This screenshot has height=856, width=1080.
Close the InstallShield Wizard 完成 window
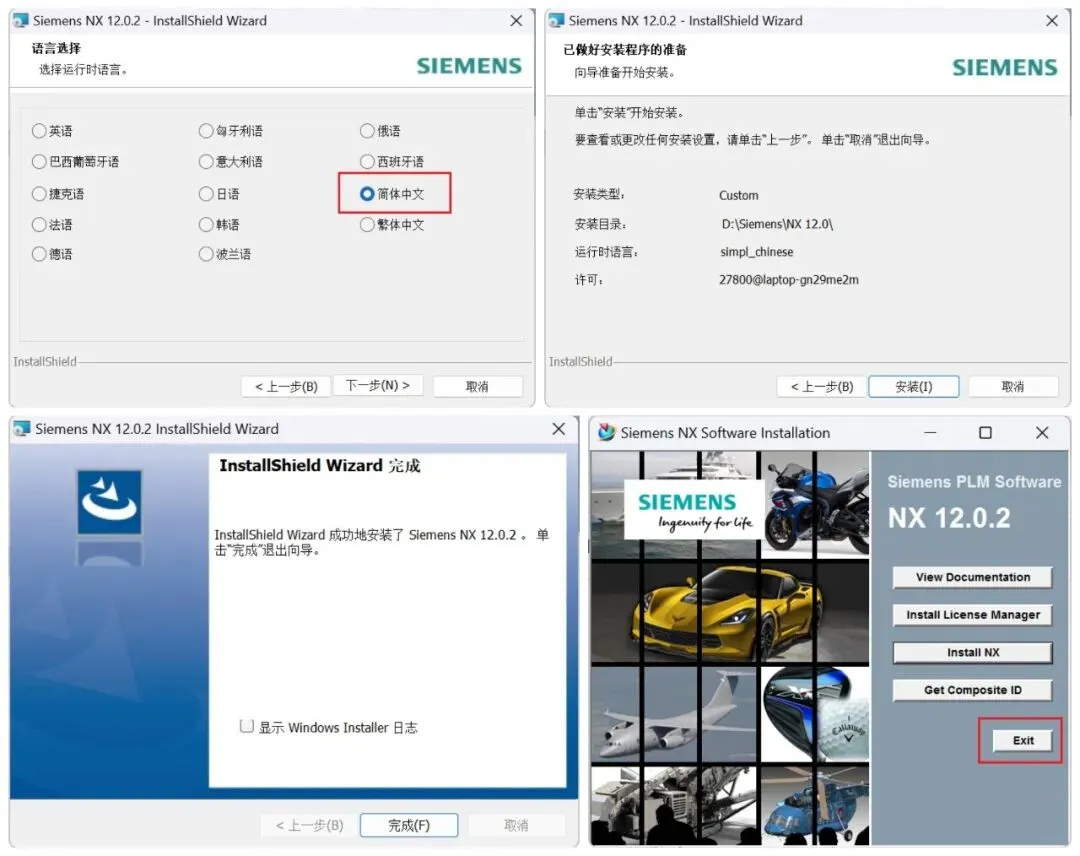tap(559, 429)
